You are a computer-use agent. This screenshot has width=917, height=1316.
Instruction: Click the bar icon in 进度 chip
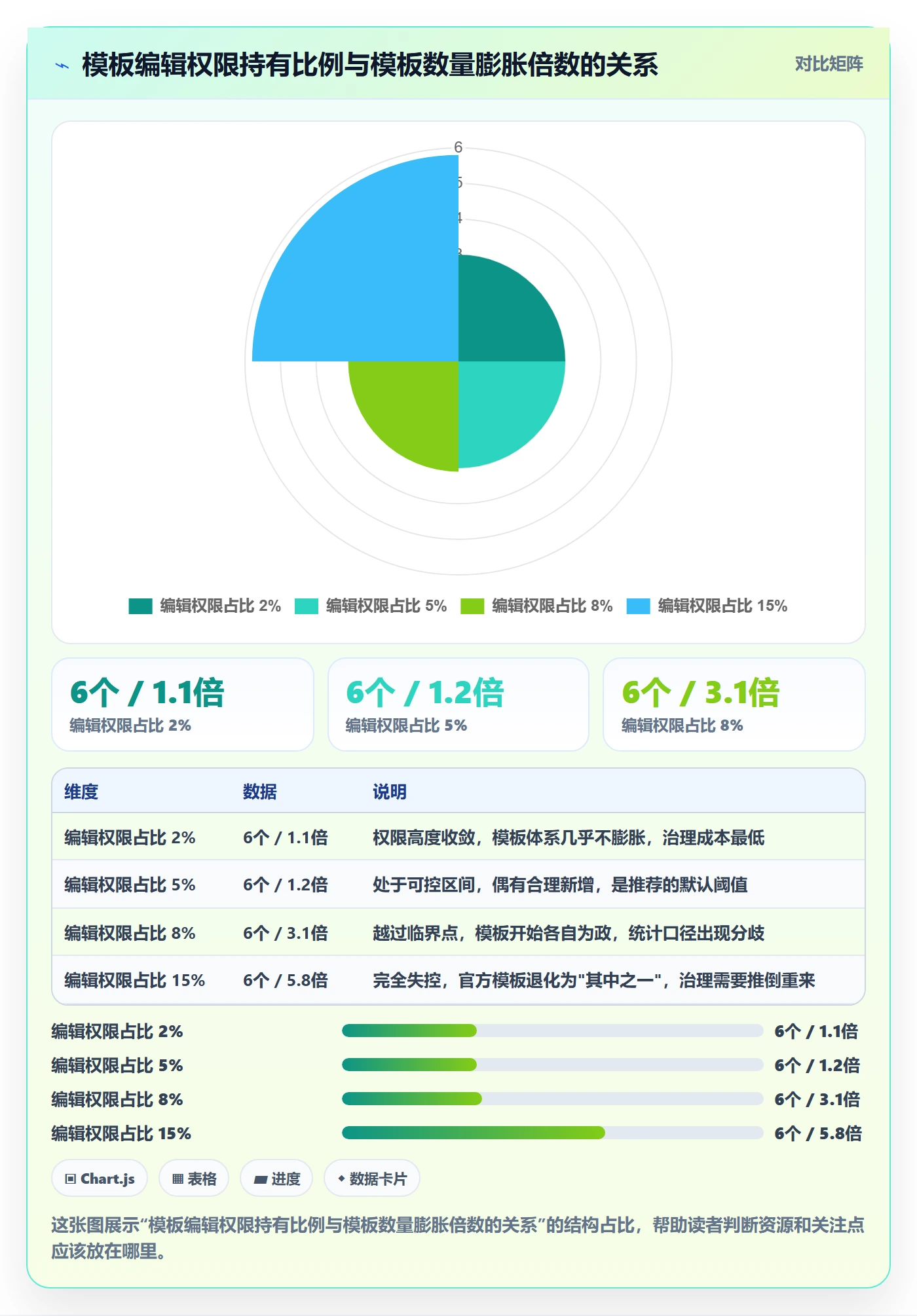[x=261, y=1180]
